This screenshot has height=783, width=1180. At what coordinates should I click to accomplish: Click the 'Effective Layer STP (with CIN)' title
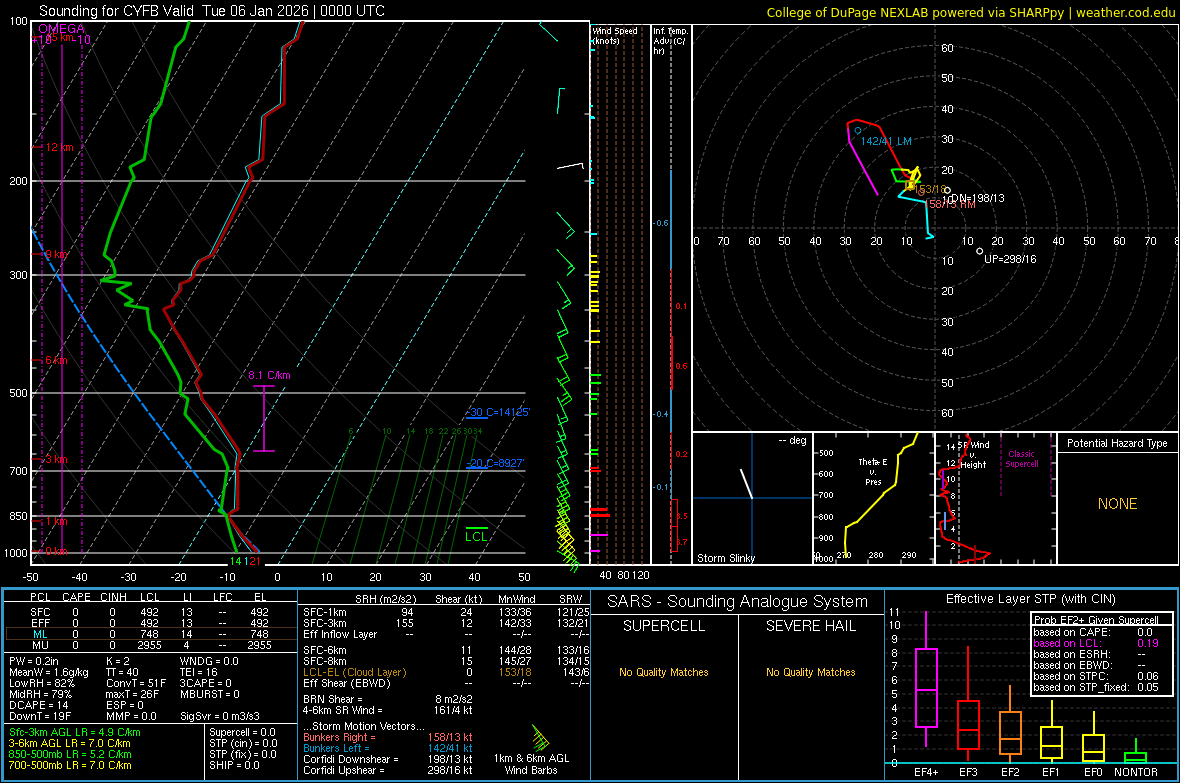tap(1030, 599)
